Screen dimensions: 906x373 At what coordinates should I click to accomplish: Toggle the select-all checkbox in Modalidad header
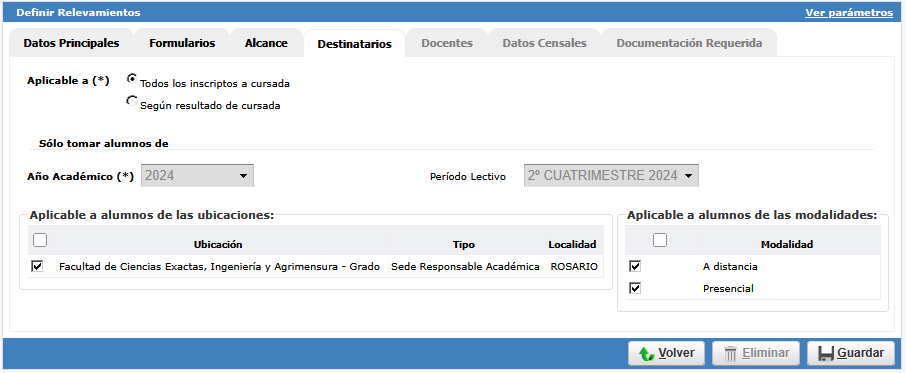point(660,240)
